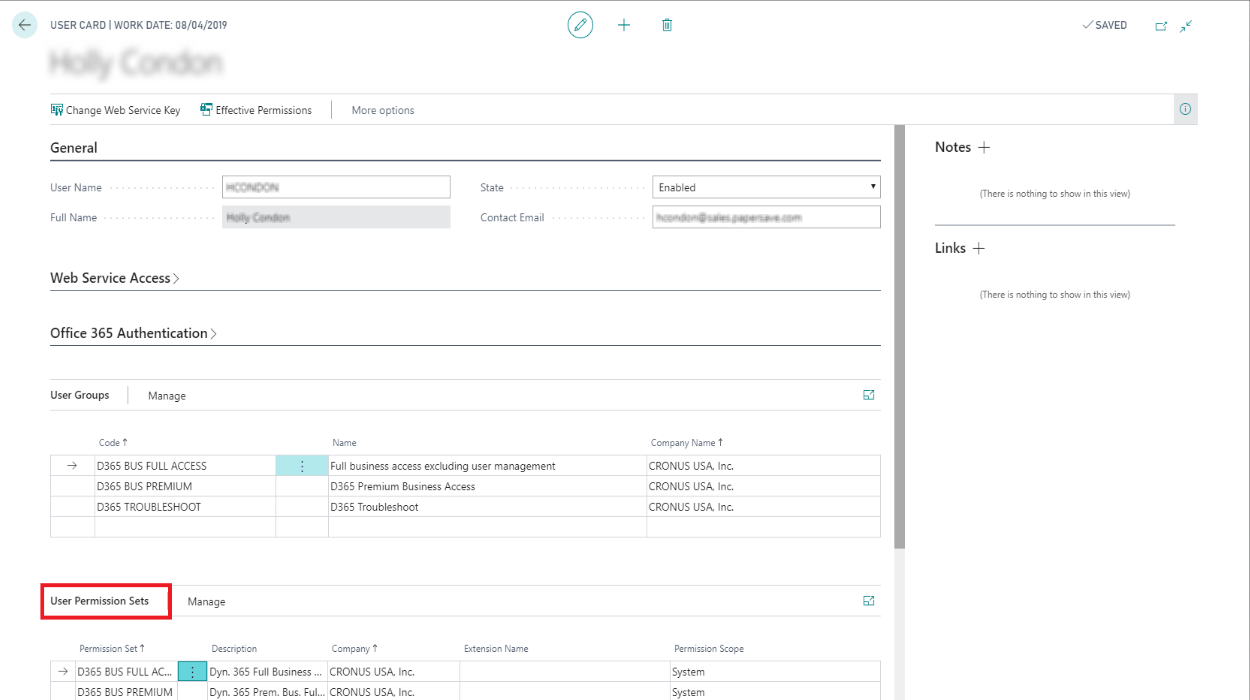Image resolution: width=1250 pixels, height=700 pixels.
Task: Open Effective Permissions
Action: [256, 110]
